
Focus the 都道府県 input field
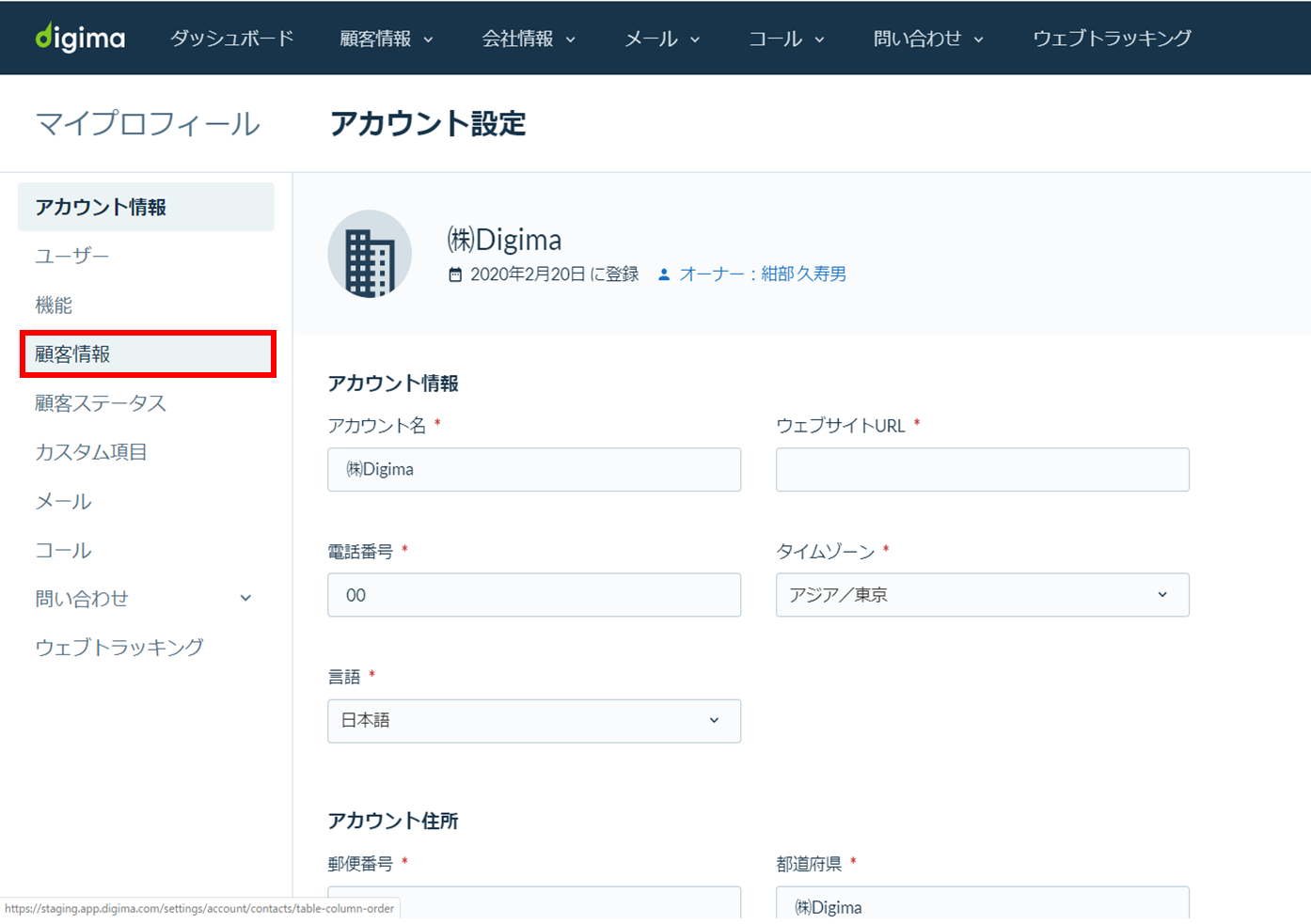pos(982,902)
